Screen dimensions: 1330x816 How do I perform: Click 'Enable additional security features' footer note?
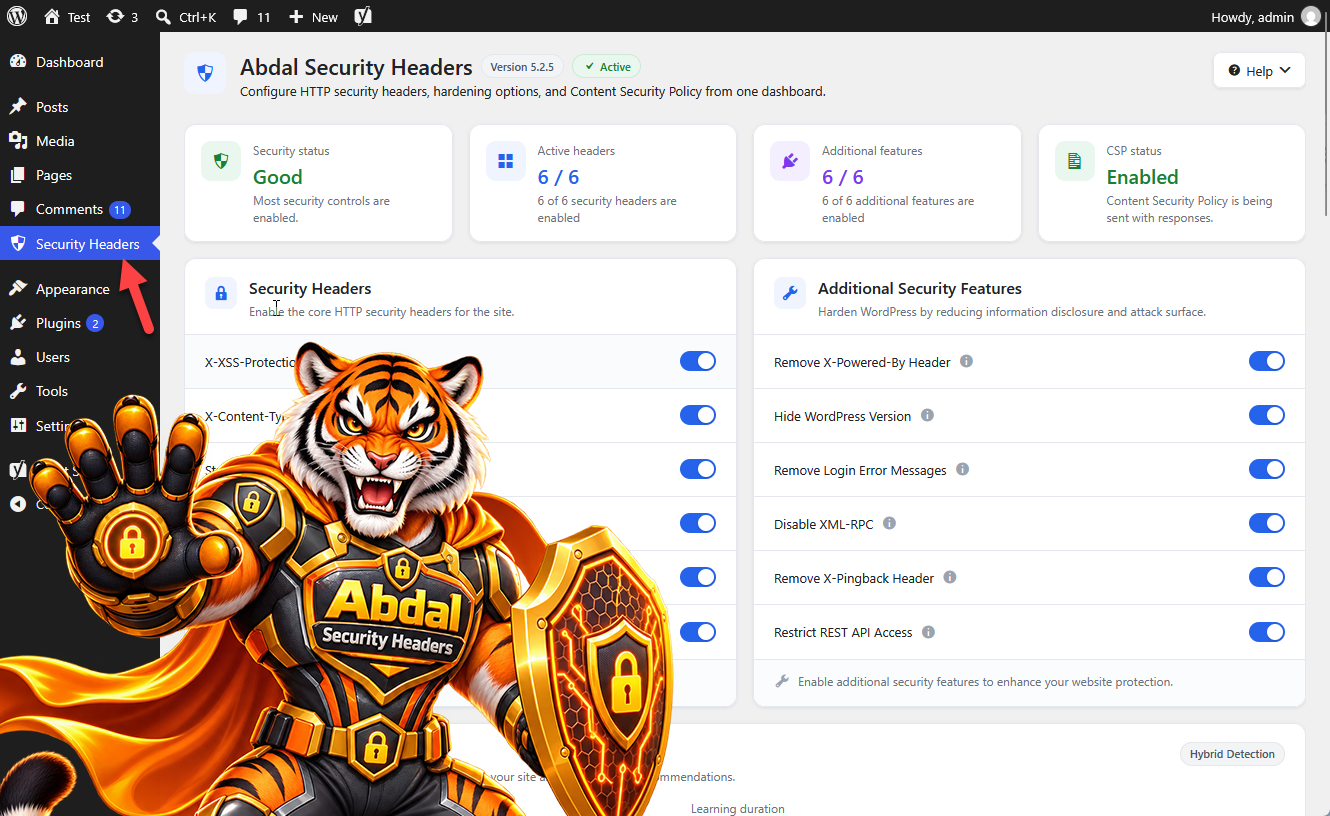coord(985,682)
